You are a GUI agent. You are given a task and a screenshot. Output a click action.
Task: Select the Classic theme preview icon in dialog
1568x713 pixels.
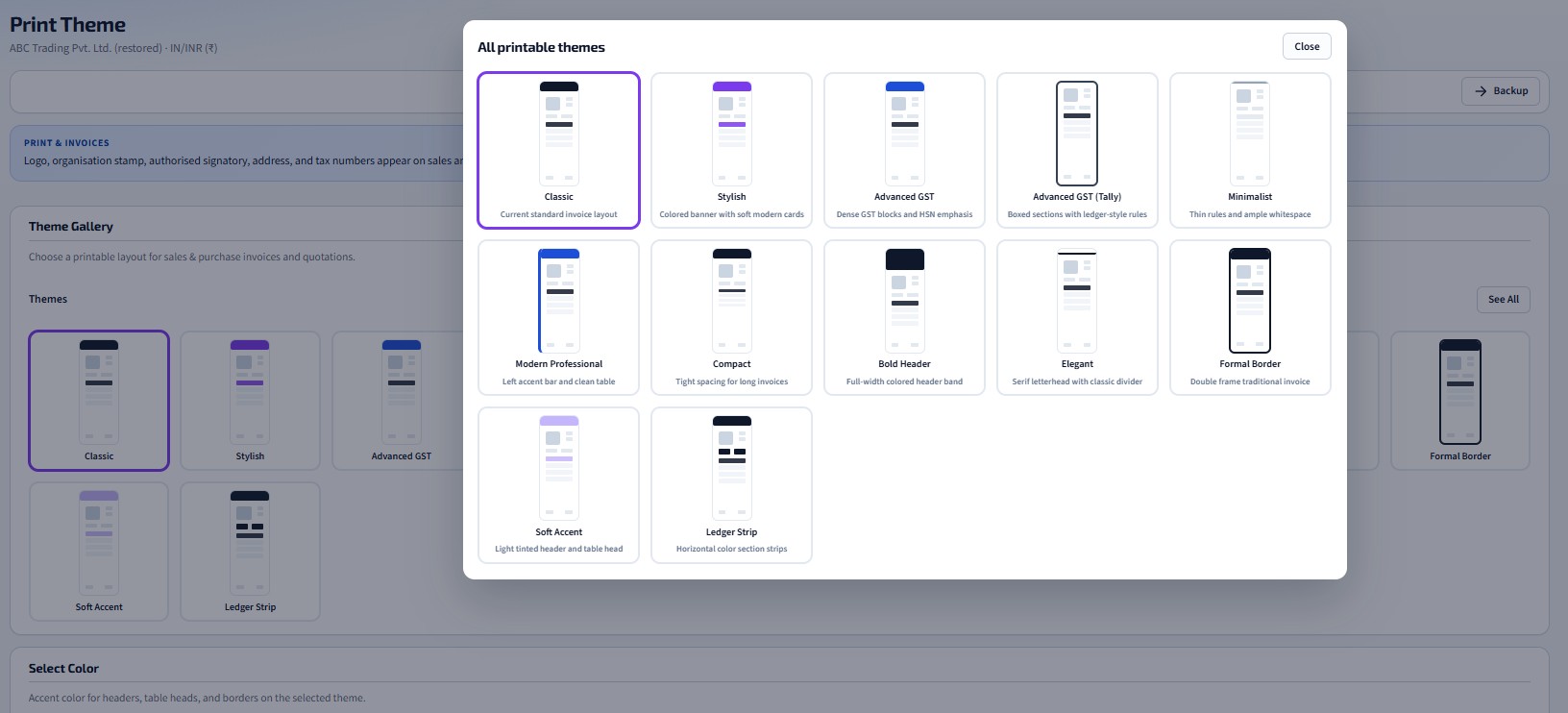pos(558,134)
